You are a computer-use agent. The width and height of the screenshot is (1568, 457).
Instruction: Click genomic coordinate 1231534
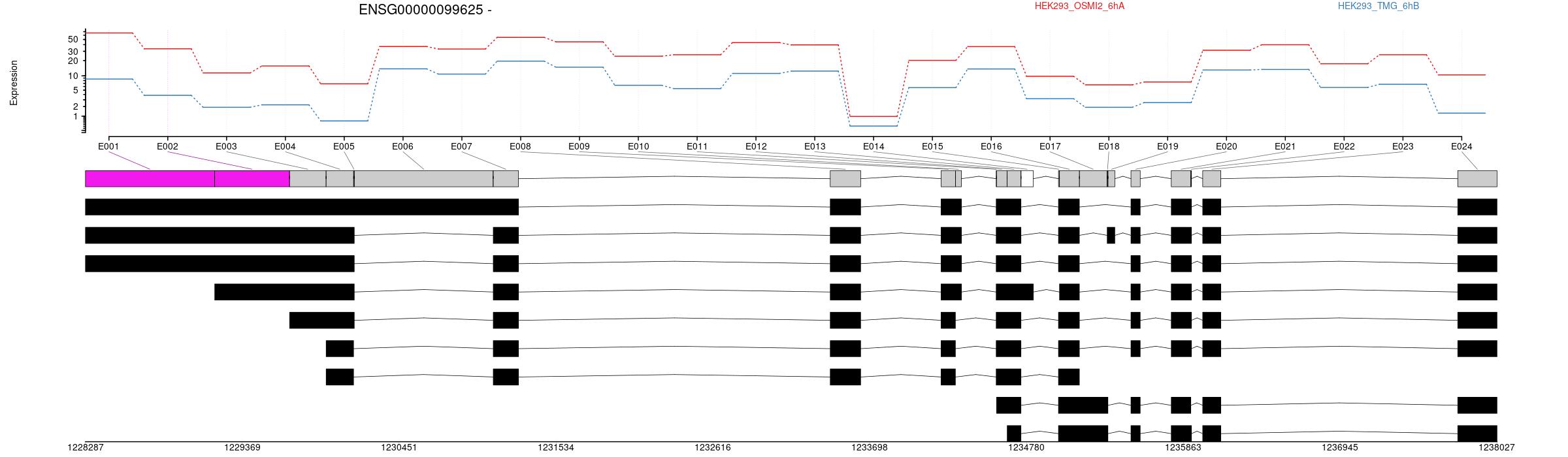556,448
